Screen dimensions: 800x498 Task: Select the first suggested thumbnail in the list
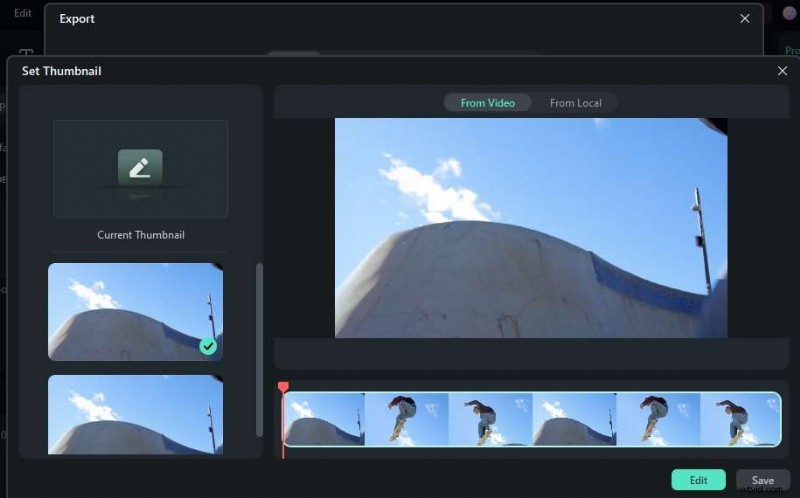(x=135, y=311)
